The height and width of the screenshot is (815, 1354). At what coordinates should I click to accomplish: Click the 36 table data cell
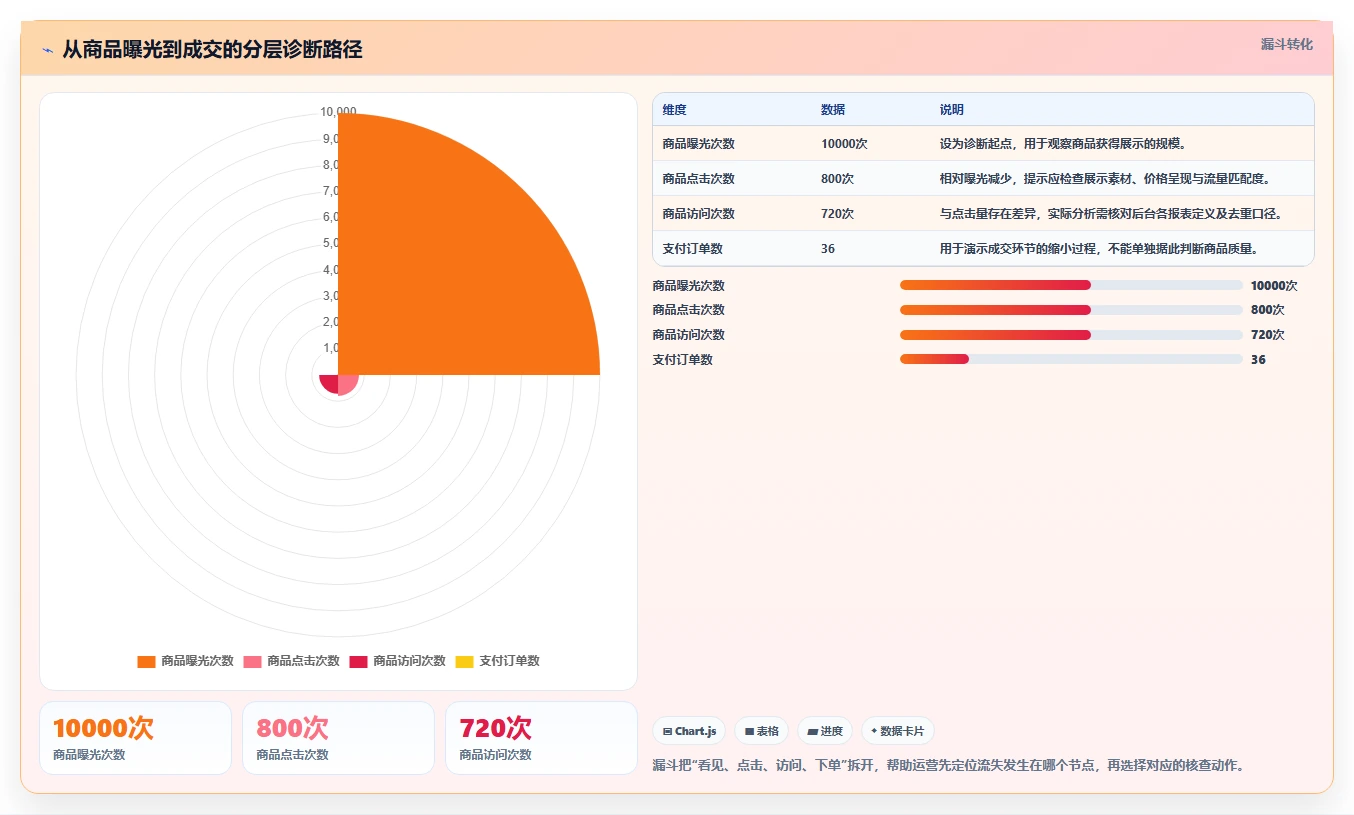[828, 249]
